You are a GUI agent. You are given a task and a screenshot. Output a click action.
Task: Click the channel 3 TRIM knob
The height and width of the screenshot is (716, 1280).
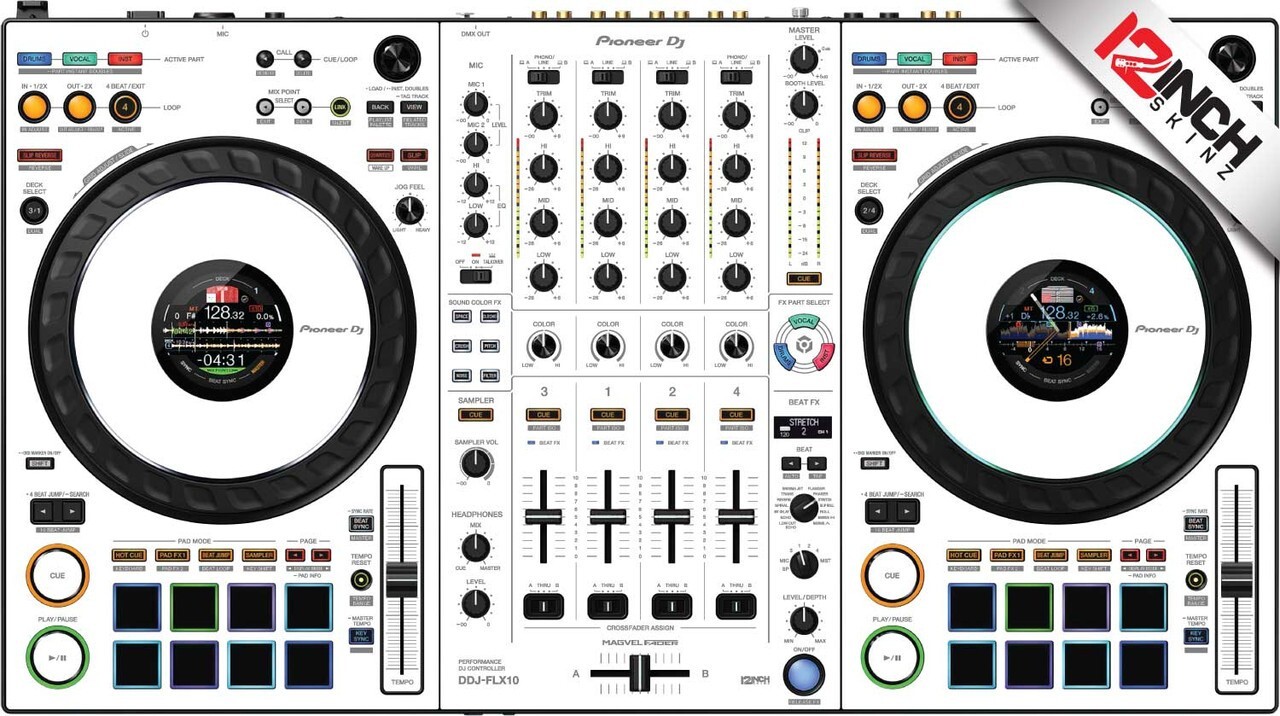(x=544, y=117)
